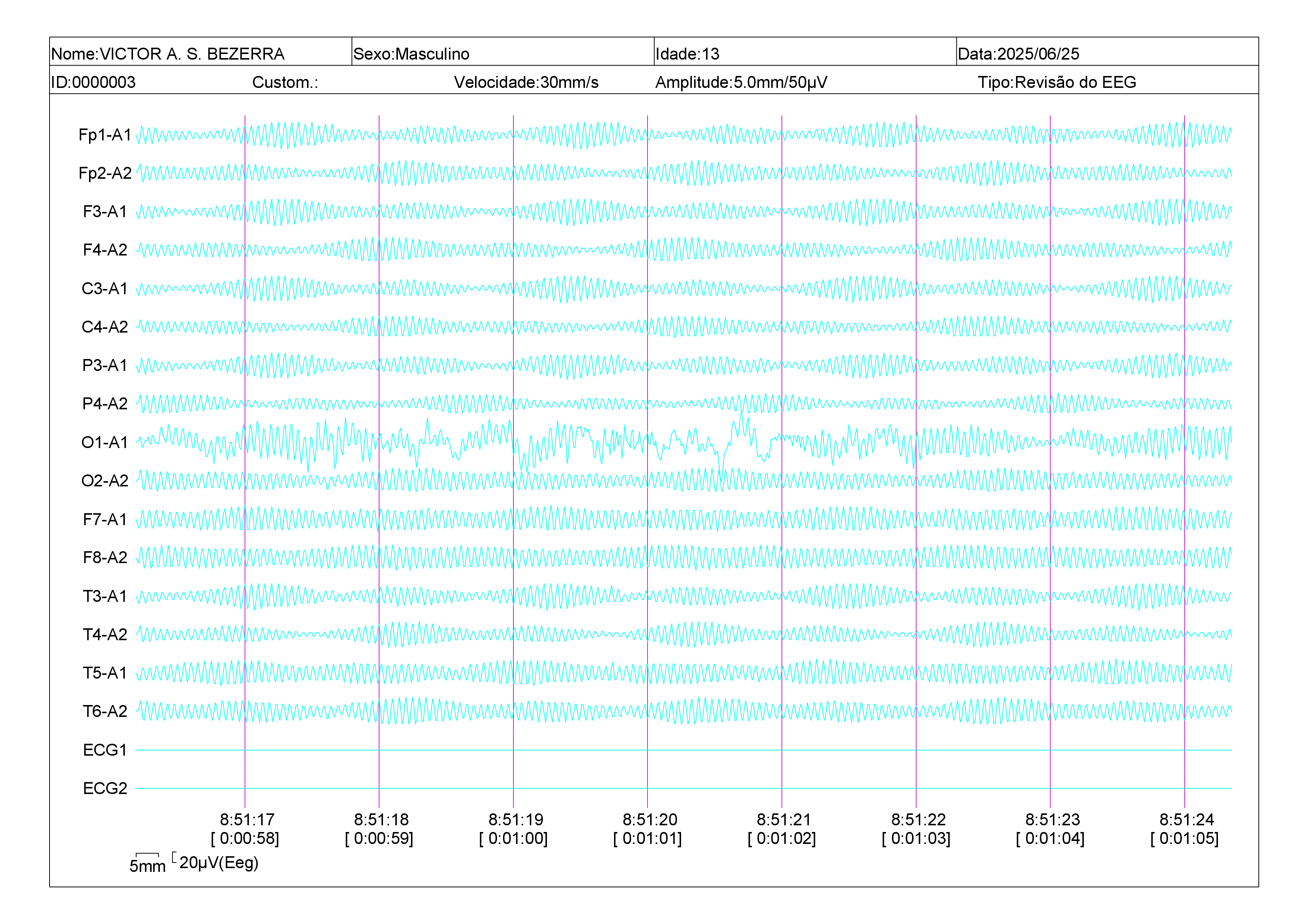1307x924 pixels.
Task: Select the P4-A2 channel label
Action: 105,403
